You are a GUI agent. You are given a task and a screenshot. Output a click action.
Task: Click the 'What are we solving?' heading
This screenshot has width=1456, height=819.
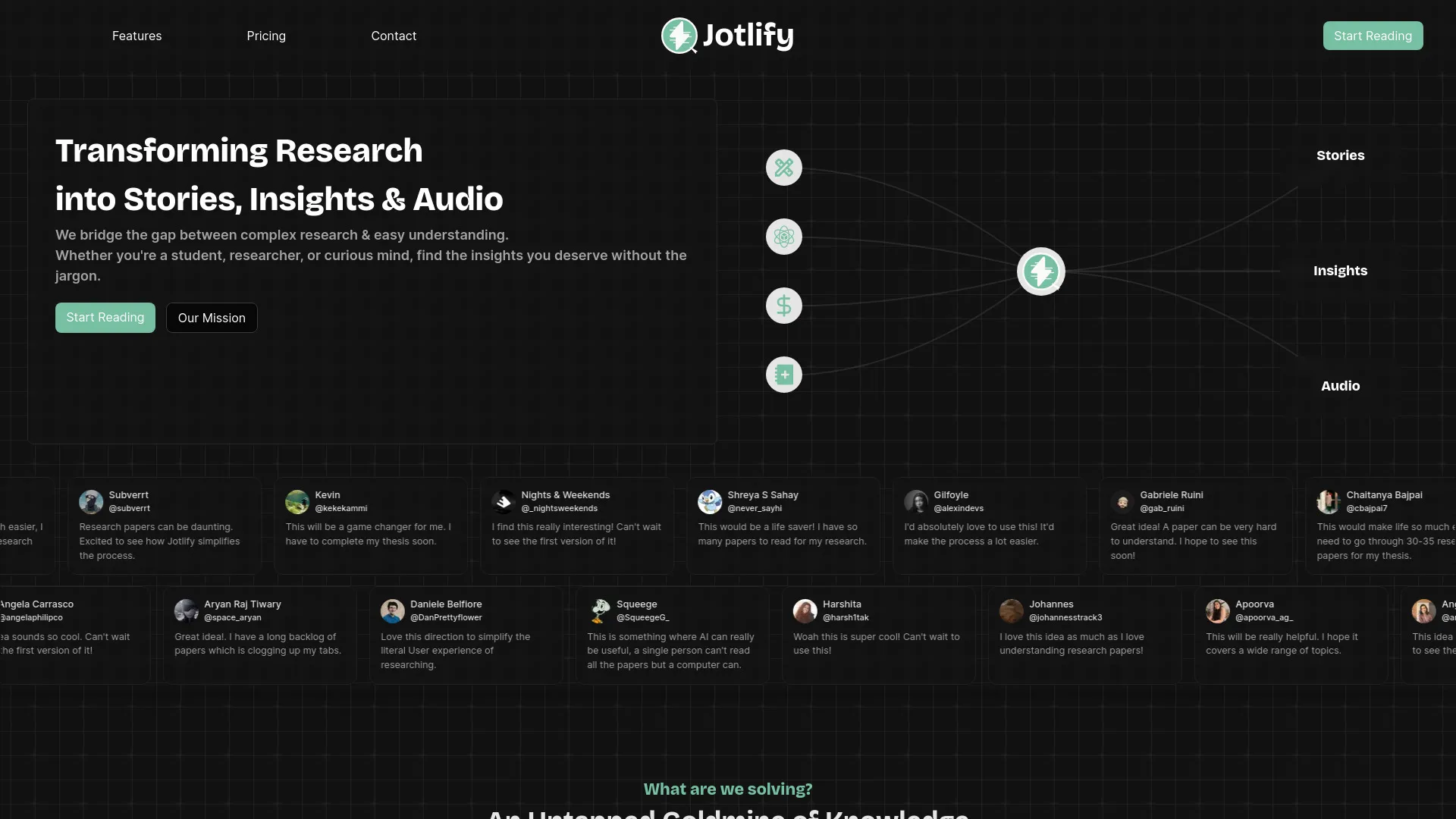point(727,789)
